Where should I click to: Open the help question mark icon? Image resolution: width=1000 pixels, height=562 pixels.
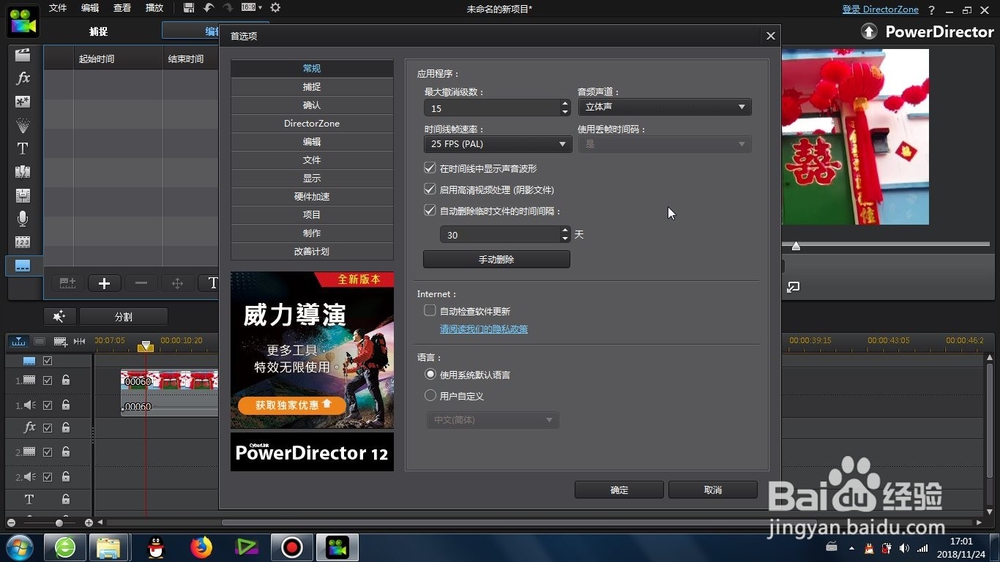(932, 10)
